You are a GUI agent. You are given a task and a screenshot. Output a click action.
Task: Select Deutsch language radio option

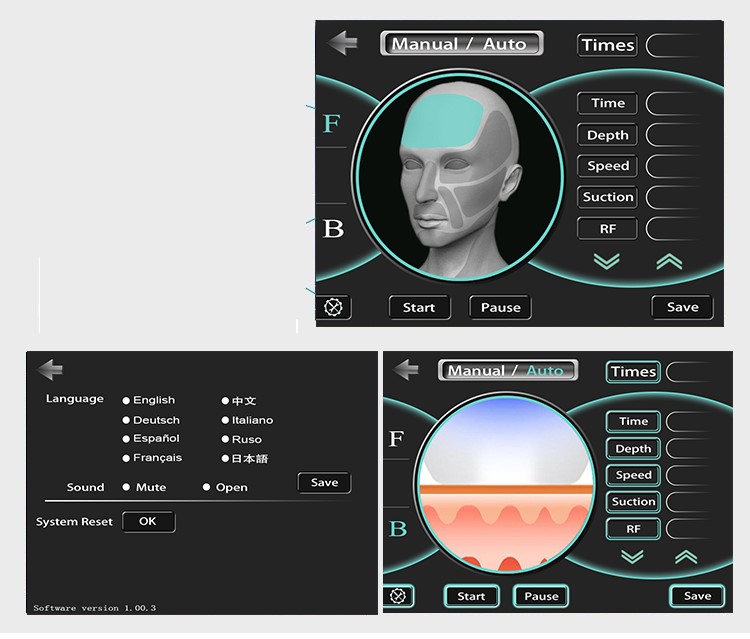pos(126,420)
